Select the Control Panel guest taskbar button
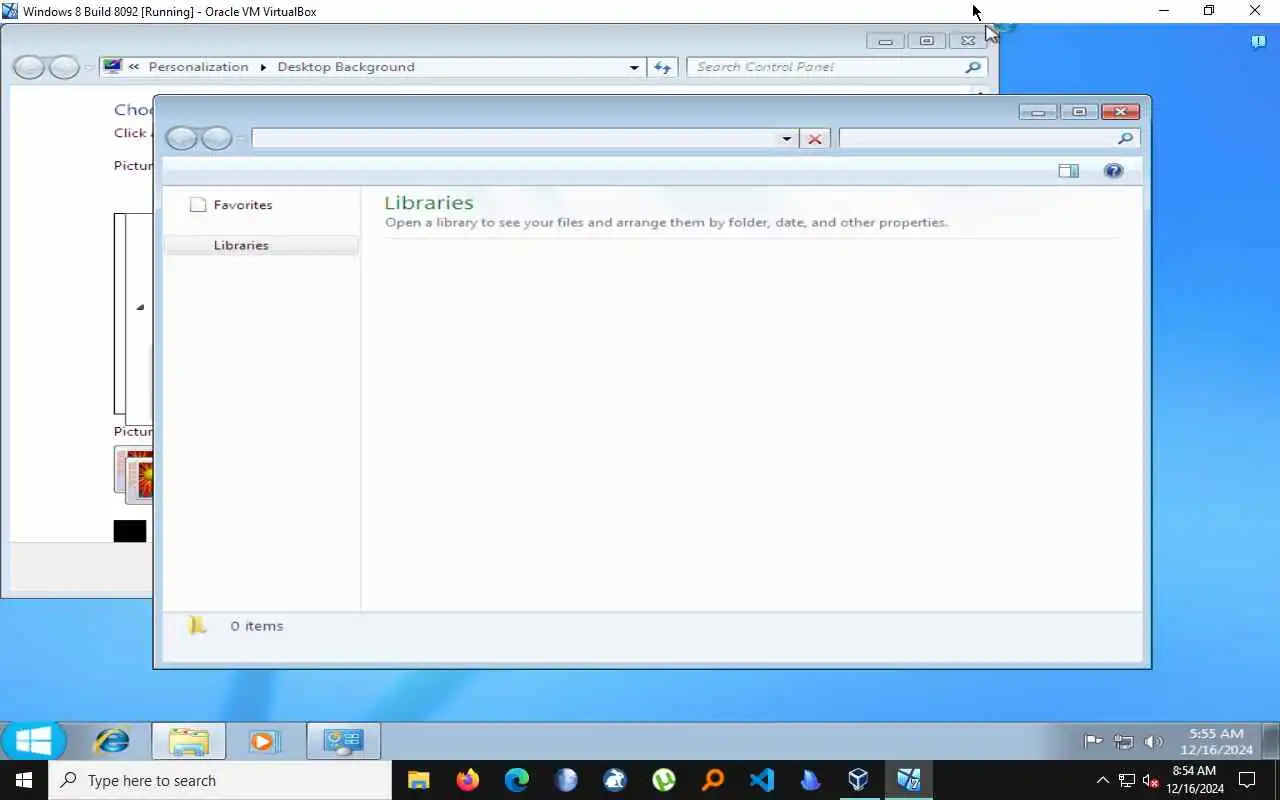This screenshot has height=800, width=1280. pyautogui.click(x=343, y=741)
